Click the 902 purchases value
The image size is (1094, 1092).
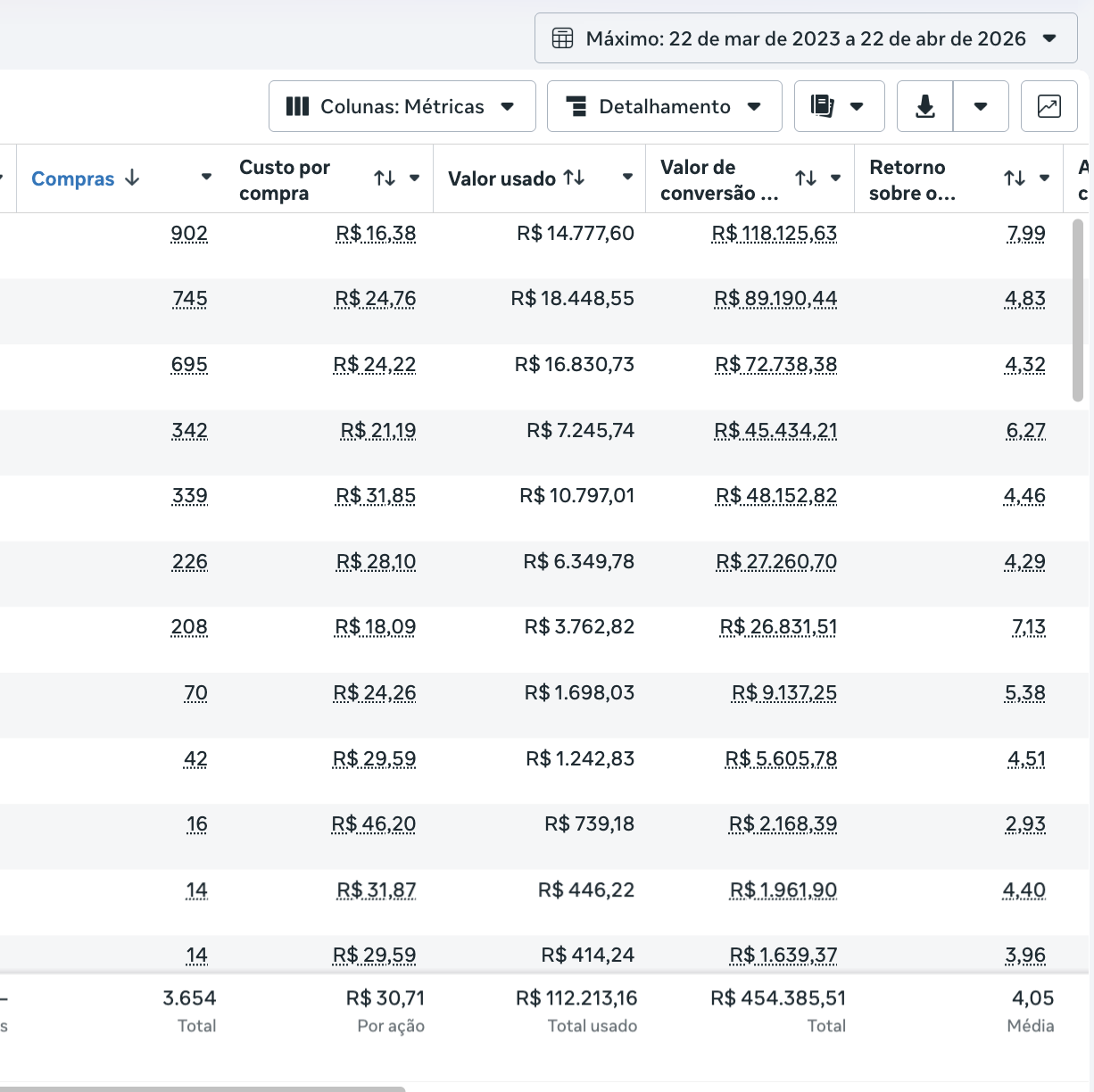tap(189, 234)
